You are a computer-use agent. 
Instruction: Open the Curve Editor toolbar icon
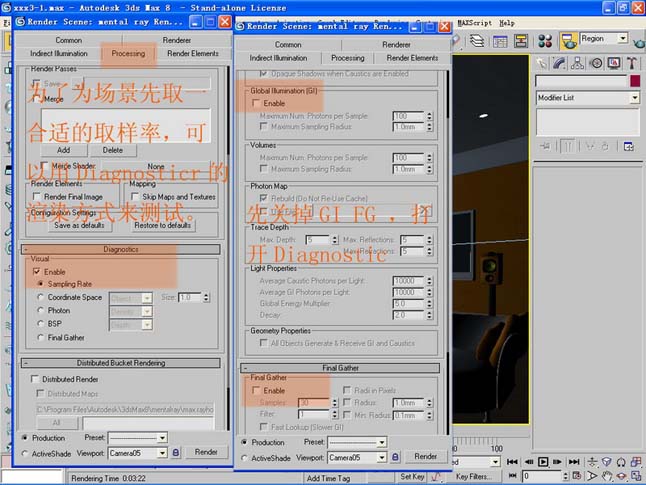[x=500, y=41]
